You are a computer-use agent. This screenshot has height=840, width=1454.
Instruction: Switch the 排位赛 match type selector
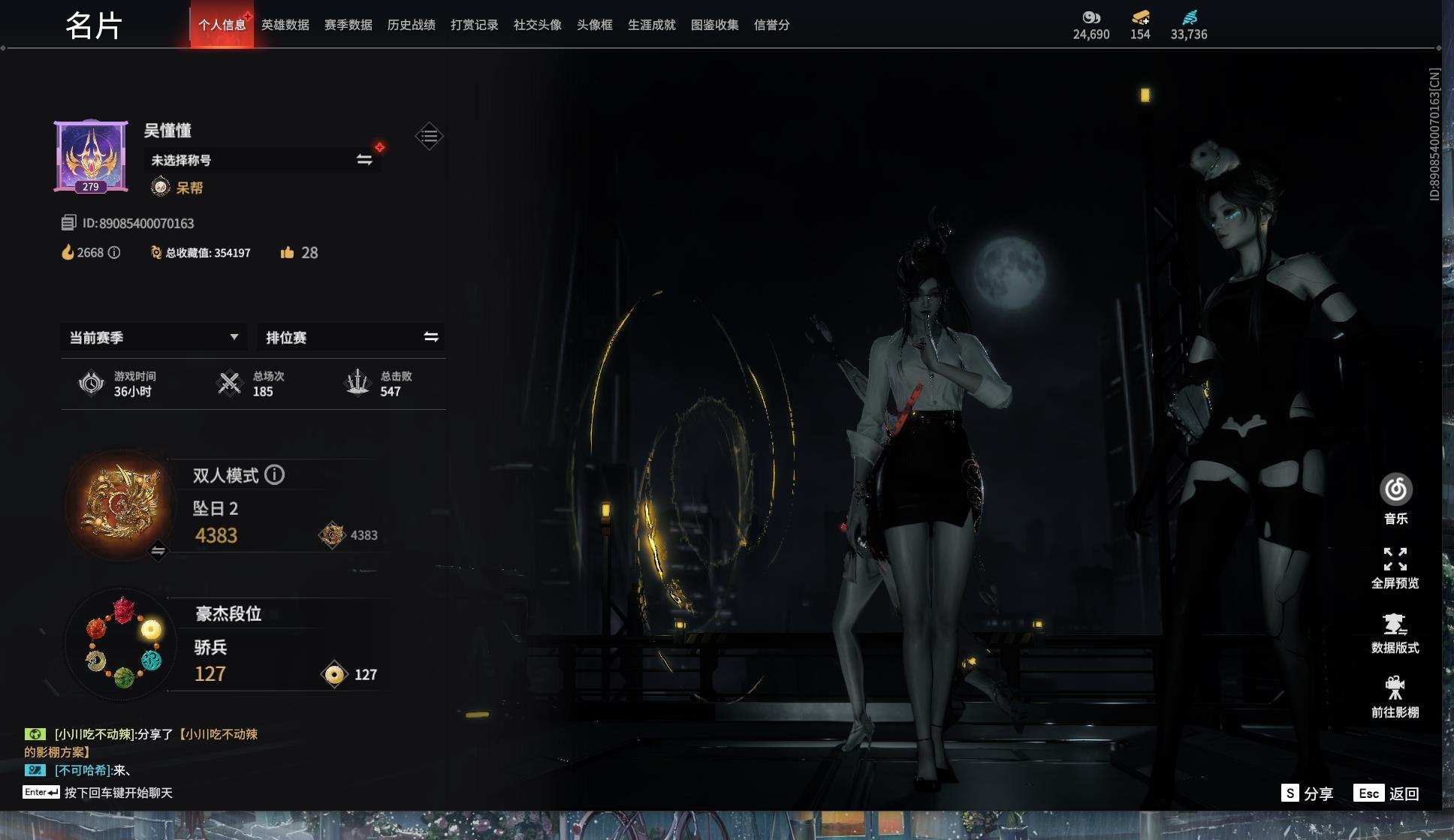(351, 337)
